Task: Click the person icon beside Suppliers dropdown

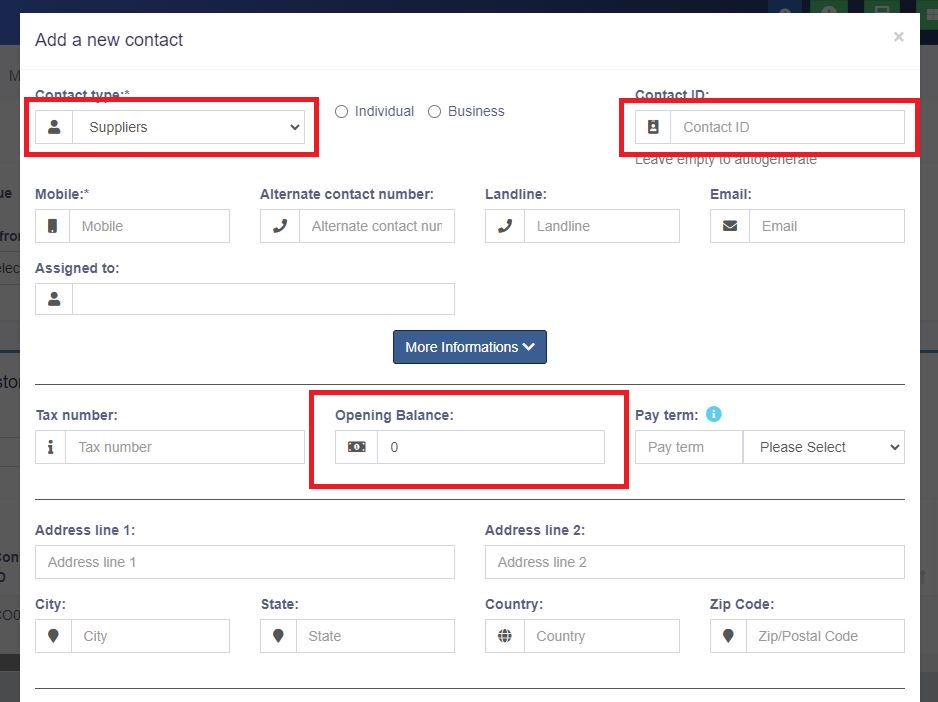Action: click(54, 127)
